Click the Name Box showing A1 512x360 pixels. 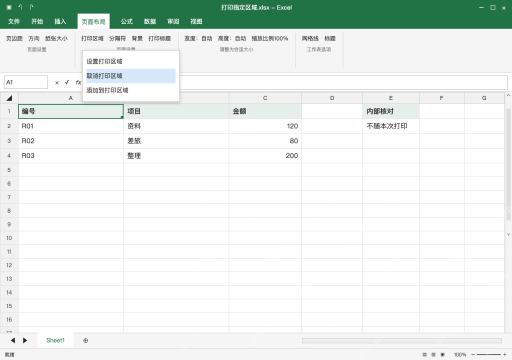26,82
